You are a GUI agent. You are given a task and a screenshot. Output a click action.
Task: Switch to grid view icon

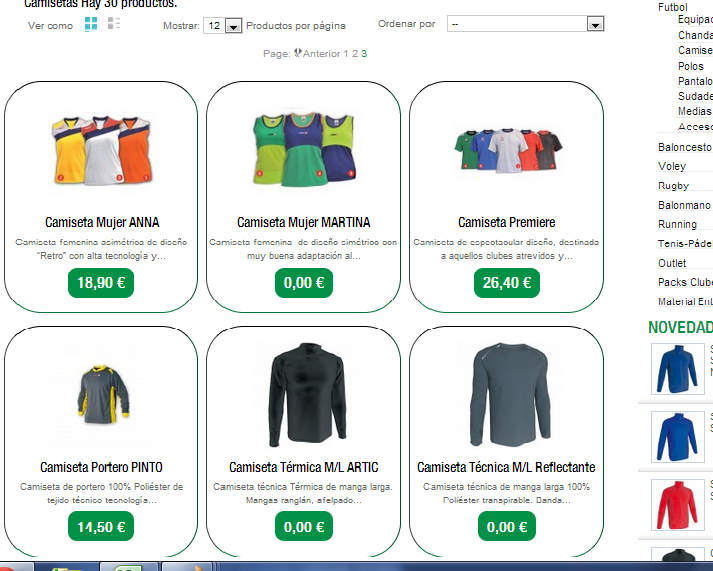coord(91,24)
